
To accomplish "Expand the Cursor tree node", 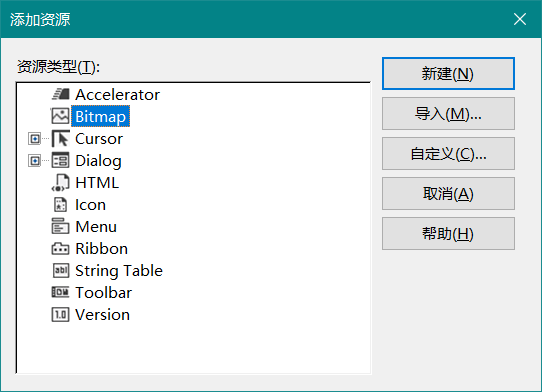I will click(35, 139).
